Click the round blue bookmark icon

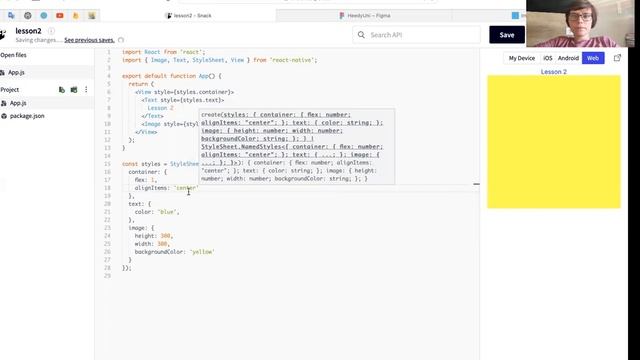[44, 16]
